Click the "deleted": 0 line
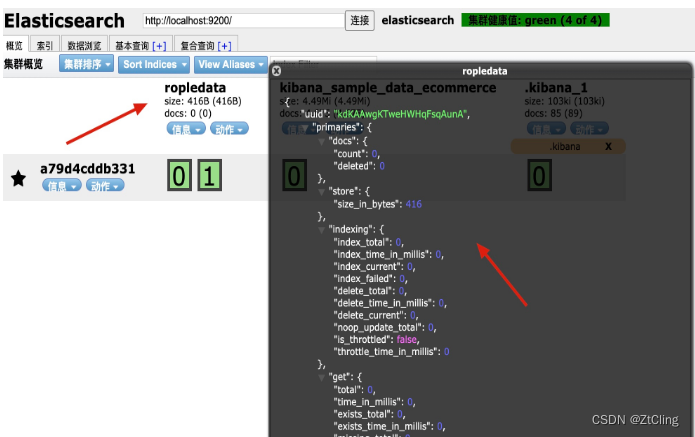The height and width of the screenshot is (437, 695). [x=359, y=166]
